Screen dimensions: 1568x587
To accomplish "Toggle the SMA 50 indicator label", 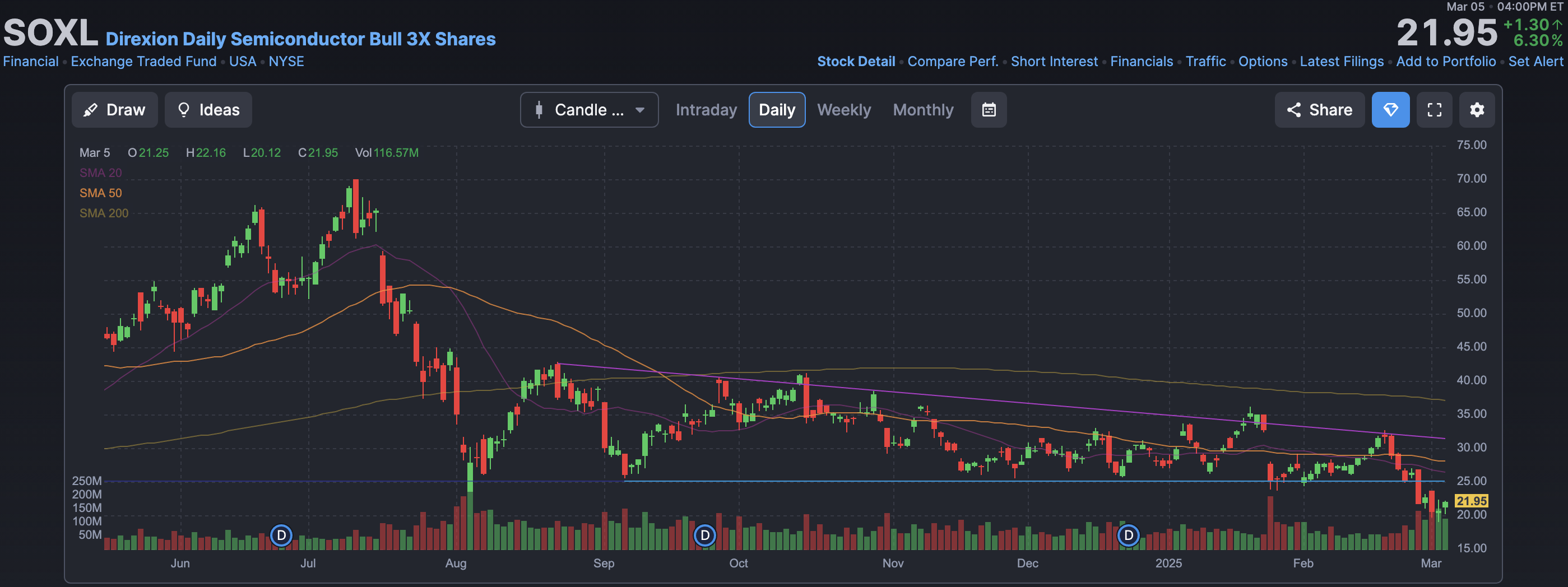I will [x=100, y=193].
